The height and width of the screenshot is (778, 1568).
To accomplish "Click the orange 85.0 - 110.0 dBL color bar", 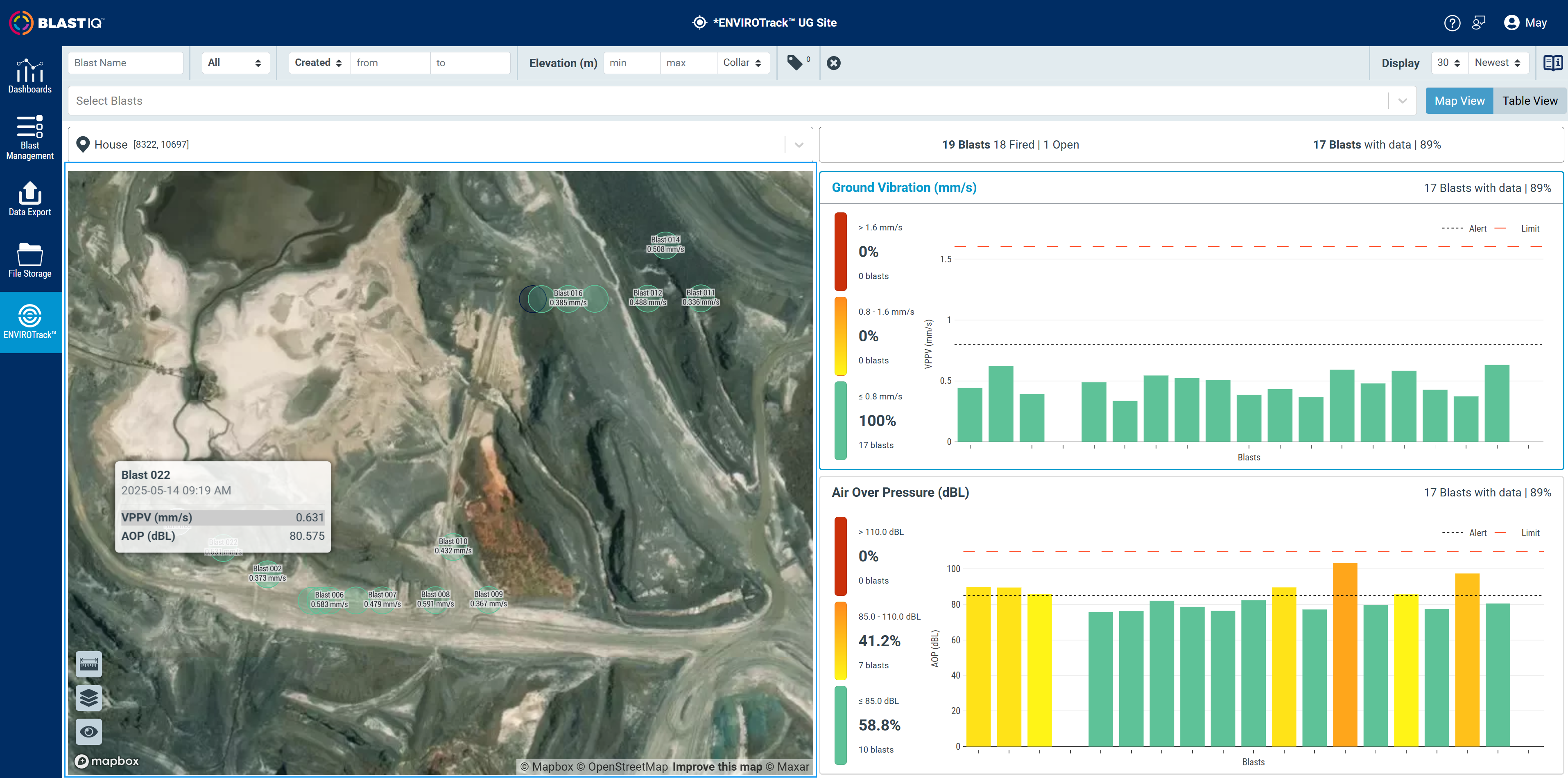I will 841,640.
